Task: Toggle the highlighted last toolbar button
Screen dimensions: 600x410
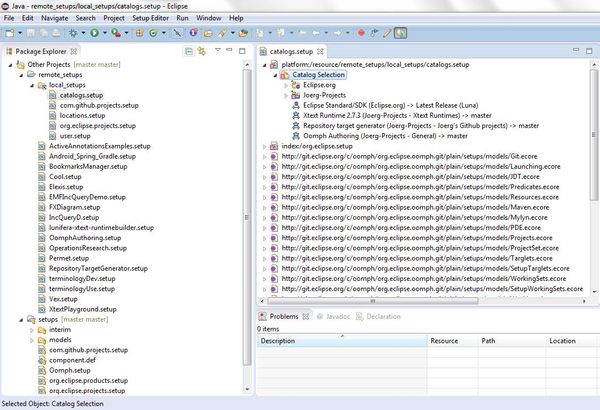Action: [400, 33]
